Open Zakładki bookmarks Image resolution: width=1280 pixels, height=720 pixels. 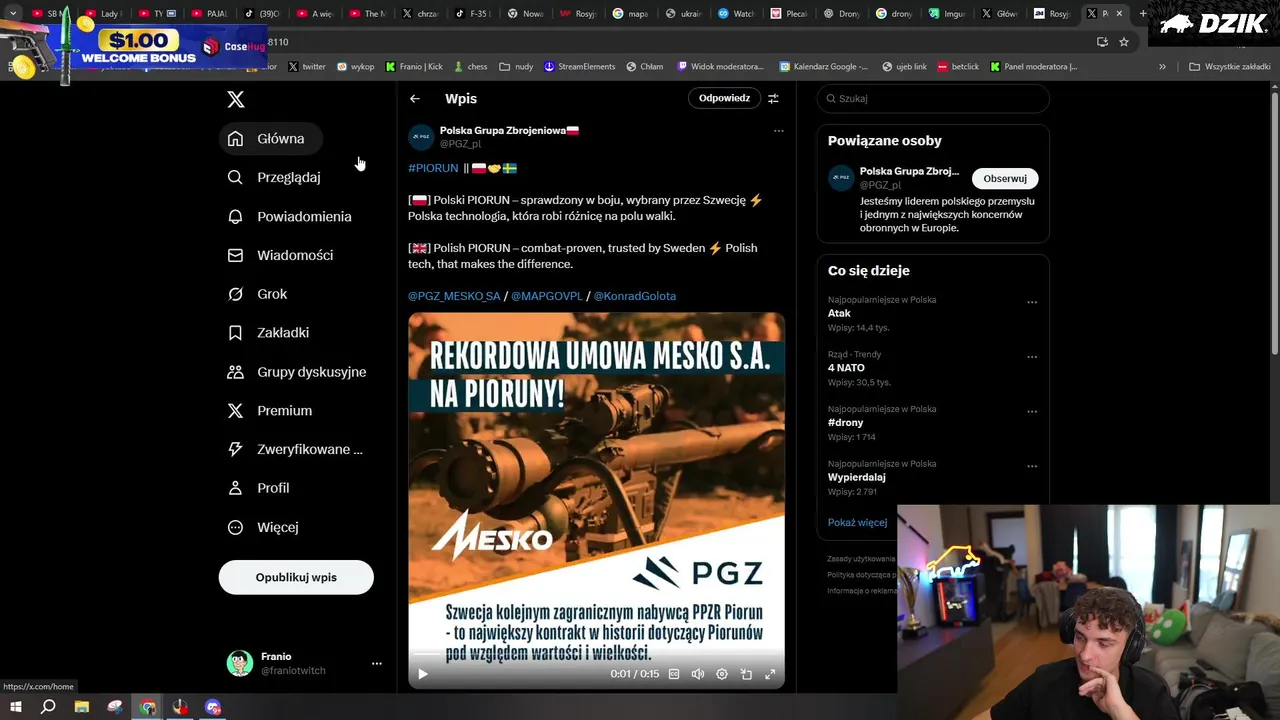269,332
